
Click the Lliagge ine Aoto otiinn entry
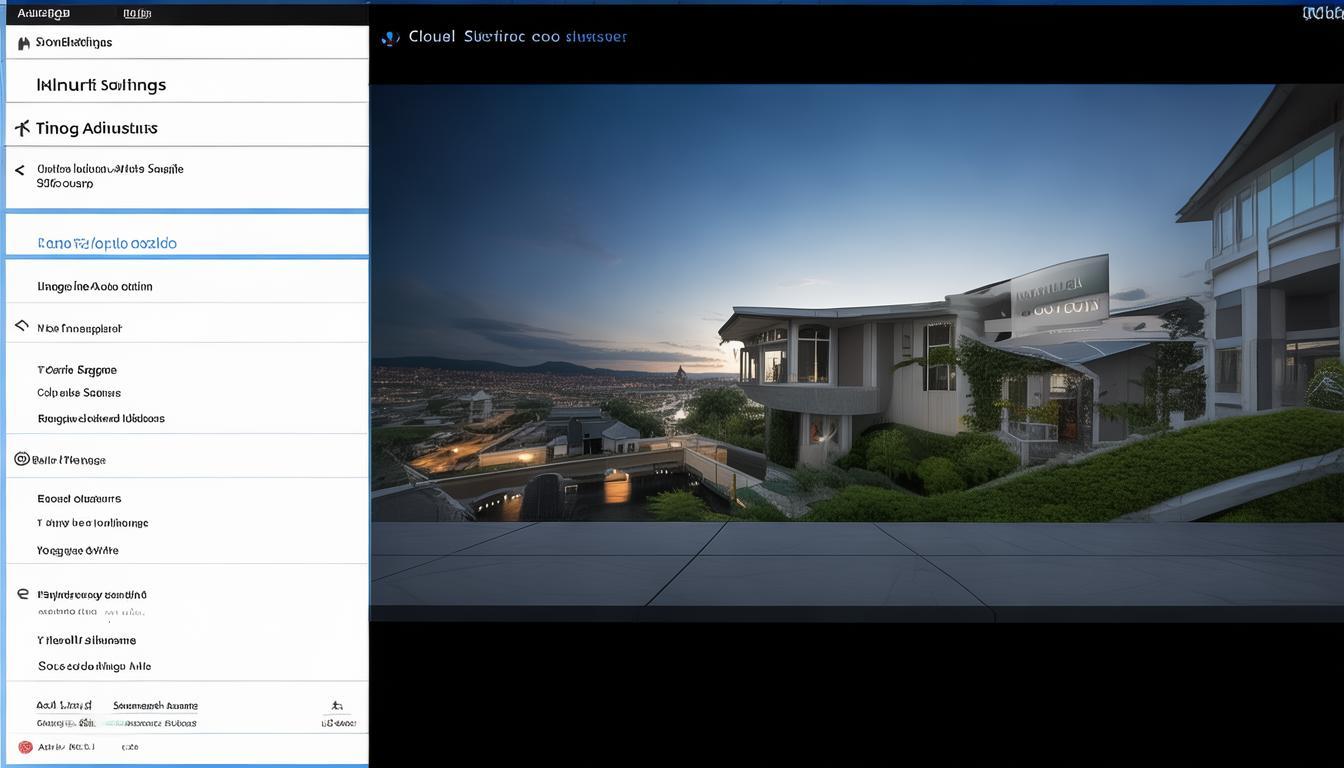point(95,286)
